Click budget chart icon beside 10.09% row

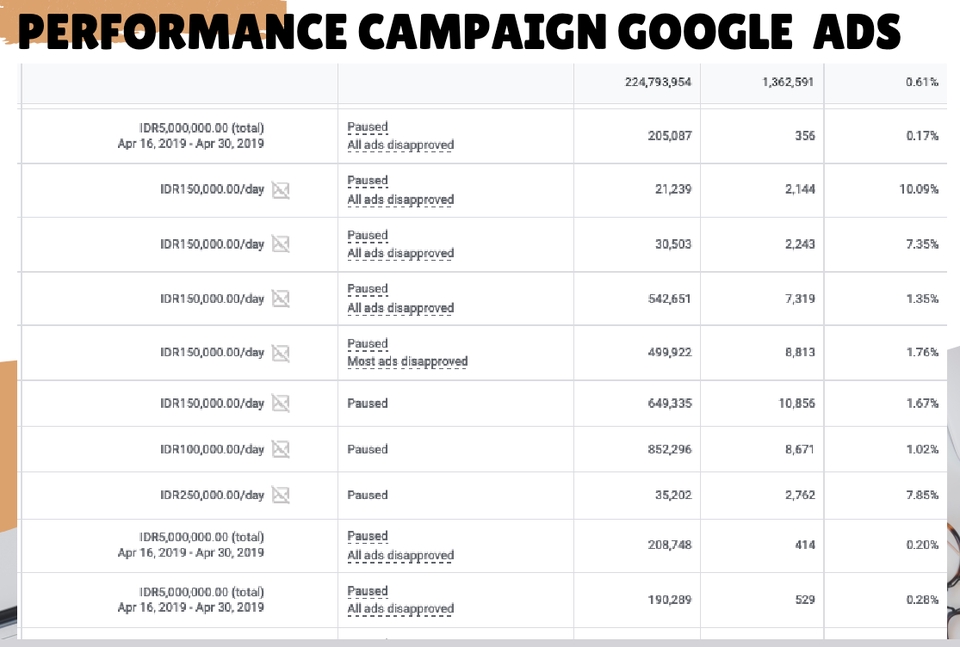click(x=280, y=190)
